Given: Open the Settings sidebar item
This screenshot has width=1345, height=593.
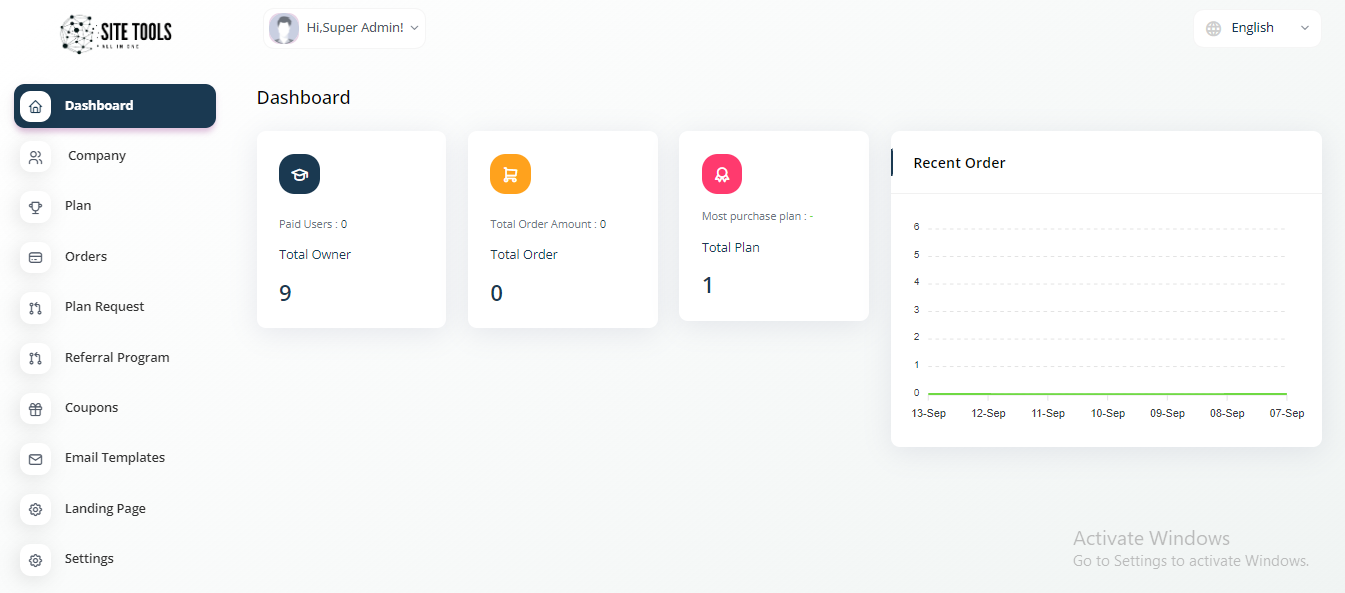Looking at the screenshot, I should [89, 559].
